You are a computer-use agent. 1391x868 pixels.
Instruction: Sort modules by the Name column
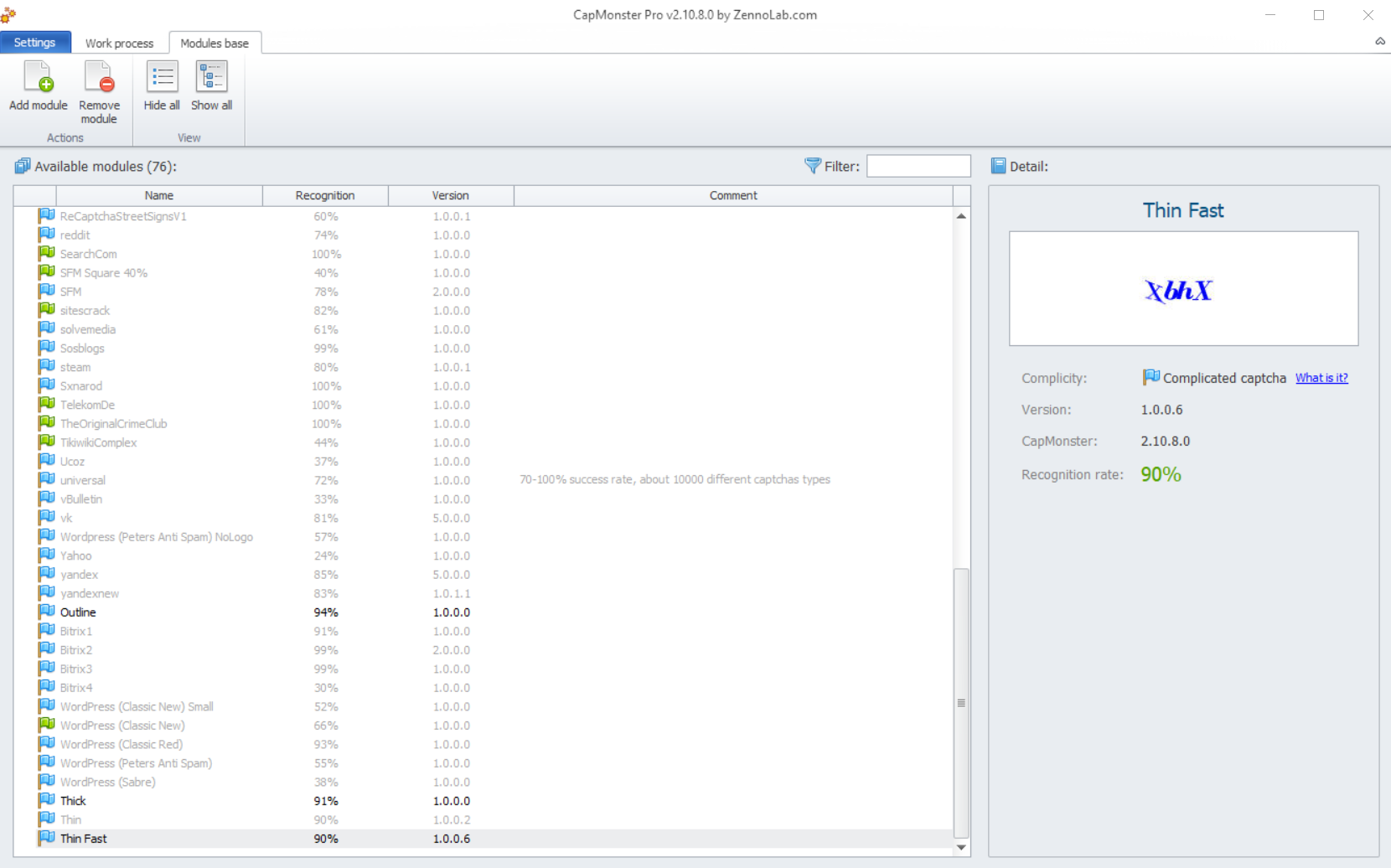tap(159, 195)
